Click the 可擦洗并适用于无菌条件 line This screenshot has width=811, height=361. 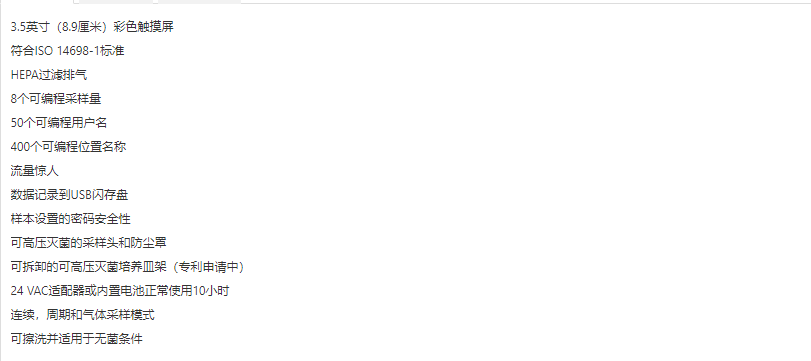(77, 339)
